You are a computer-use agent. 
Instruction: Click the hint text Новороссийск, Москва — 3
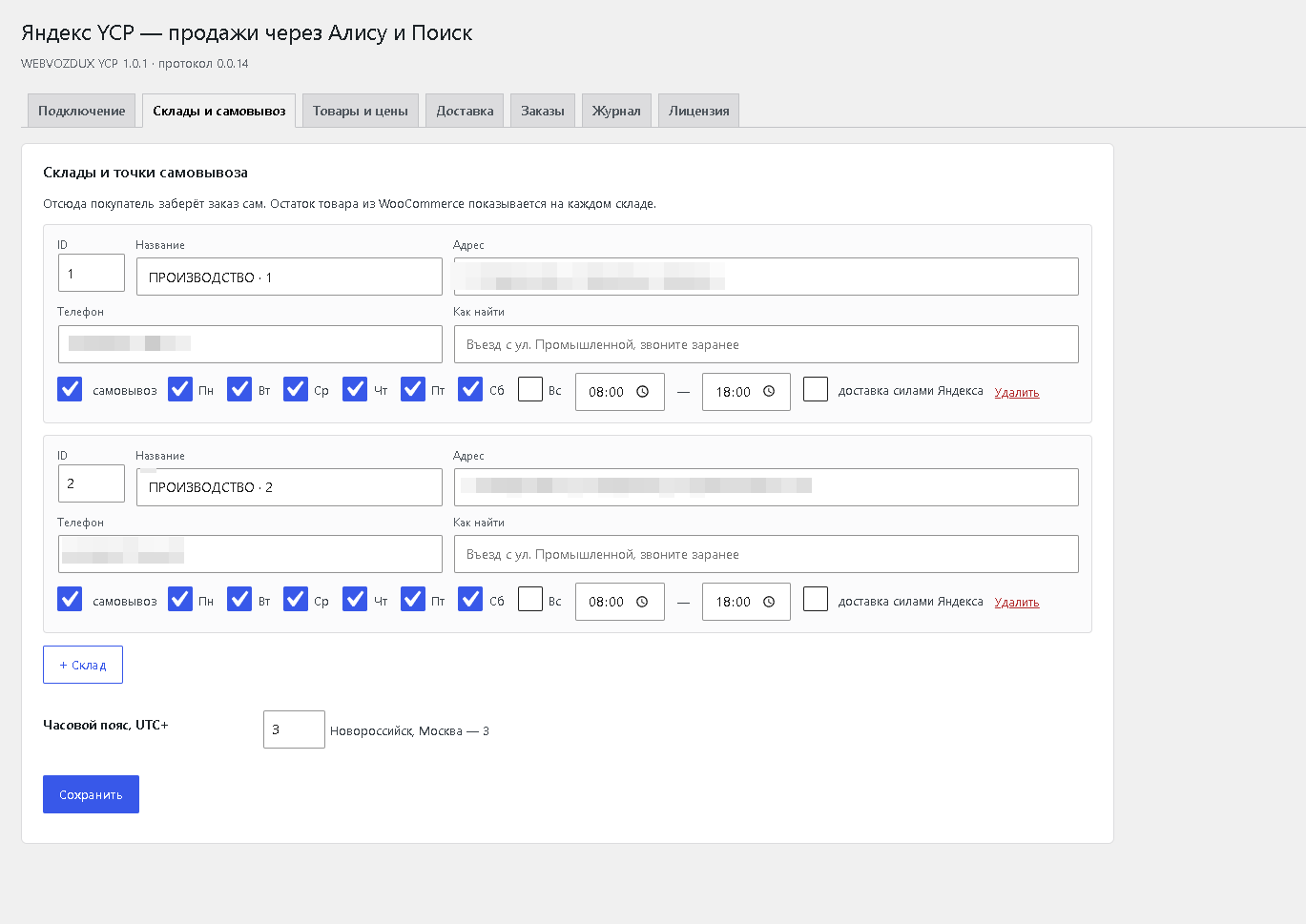pyautogui.click(x=409, y=731)
